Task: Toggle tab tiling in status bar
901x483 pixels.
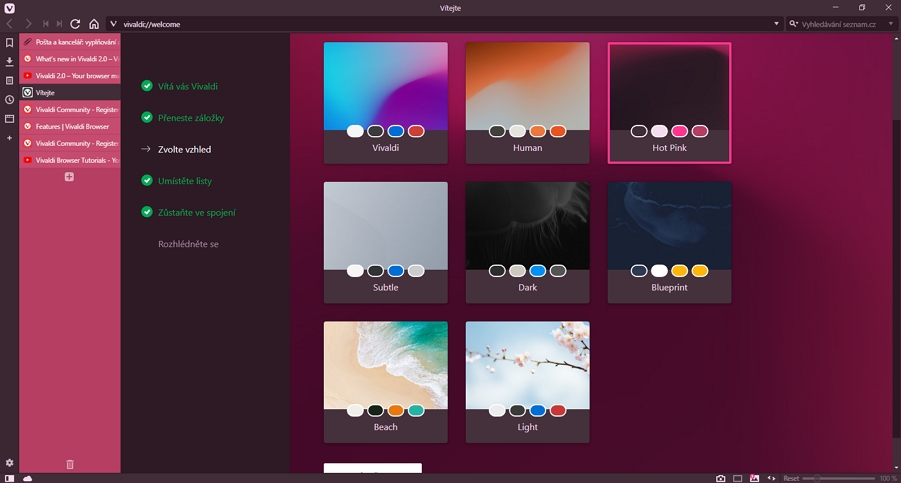Action: [x=738, y=478]
